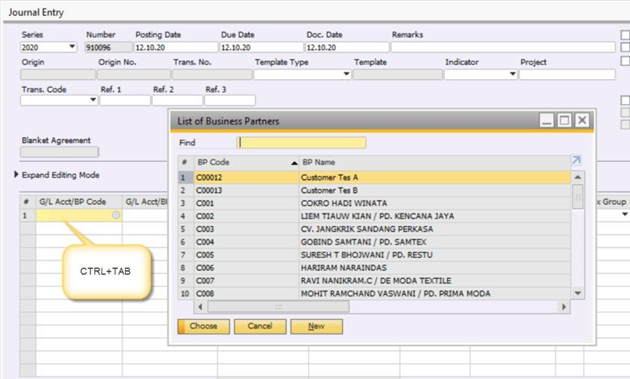Click the Doc. Date field
Image resolution: width=630 pixels, height=379 pixels.
click(x=347, y=47)
